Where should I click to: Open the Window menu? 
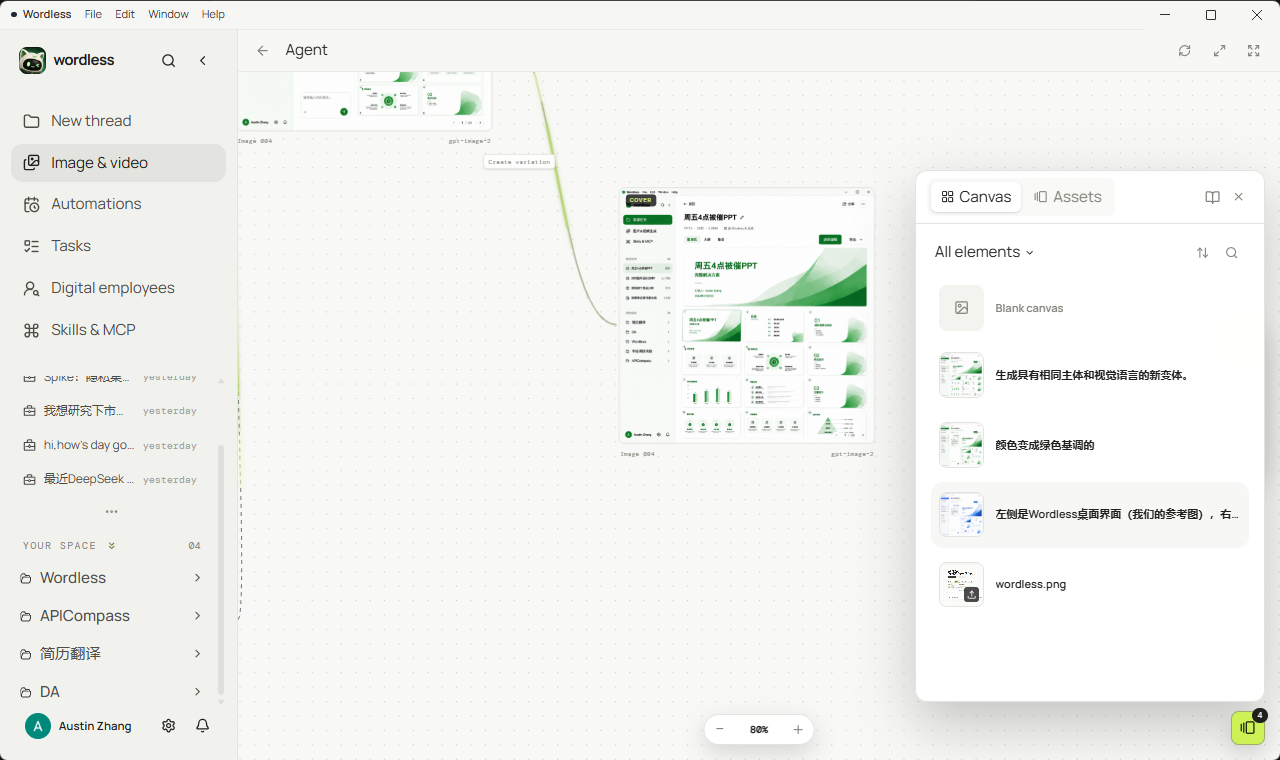click(x=168, y=15)
